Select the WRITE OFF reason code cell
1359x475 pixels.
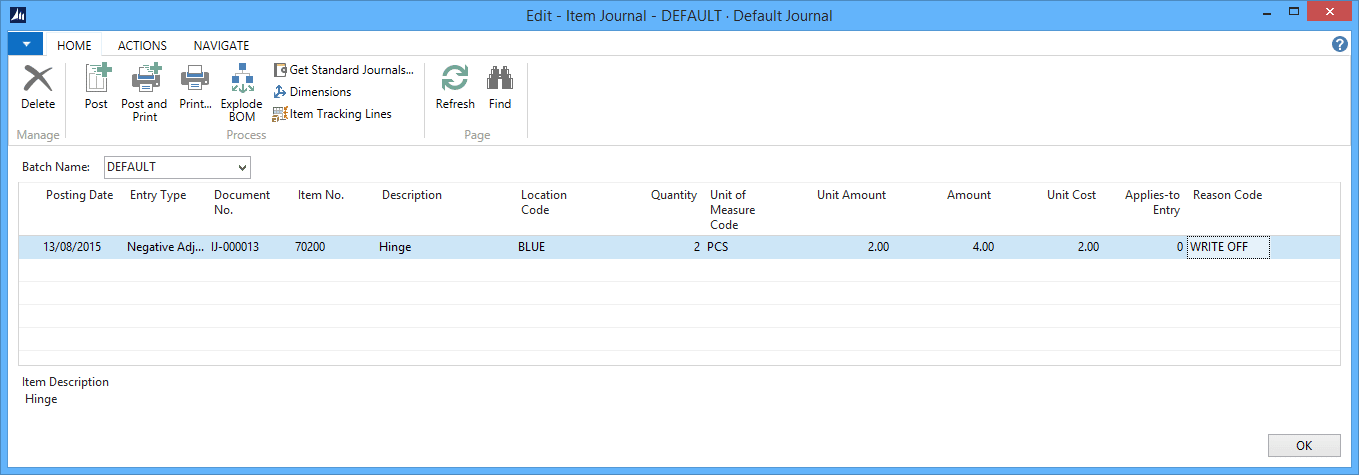pos(1228,247)
